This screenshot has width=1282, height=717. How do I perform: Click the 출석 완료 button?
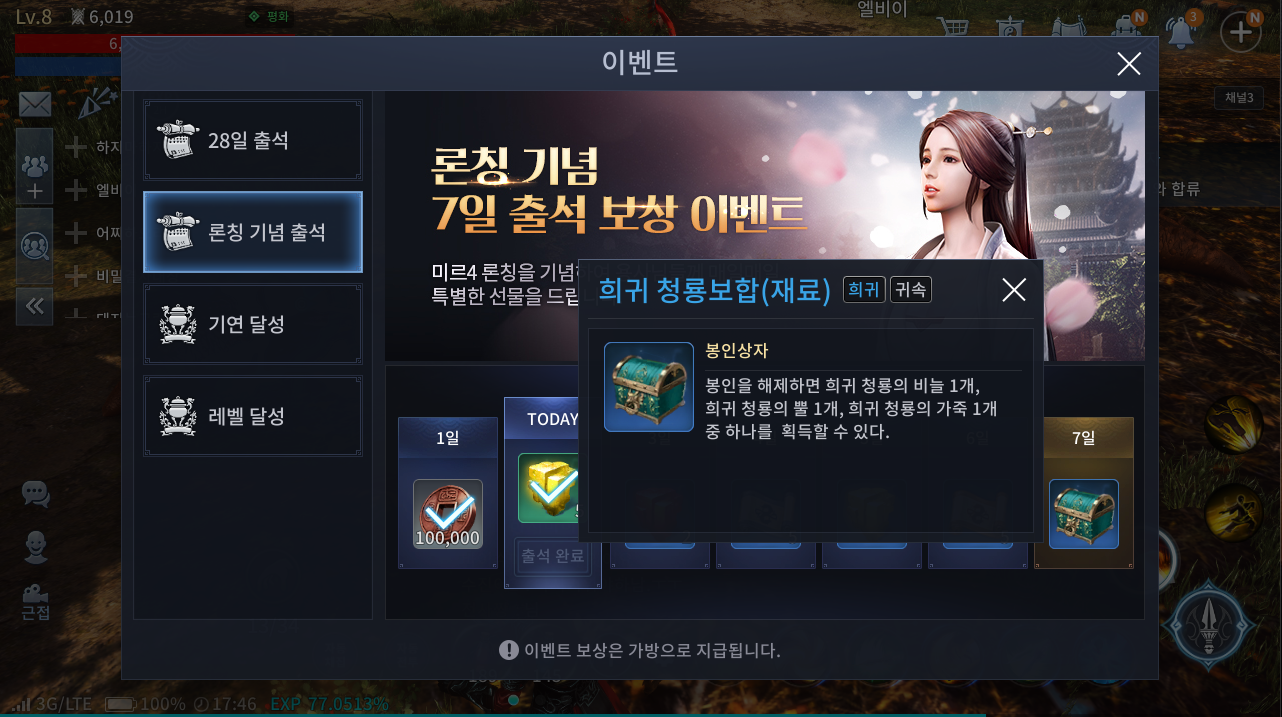[x=552, y=556]
